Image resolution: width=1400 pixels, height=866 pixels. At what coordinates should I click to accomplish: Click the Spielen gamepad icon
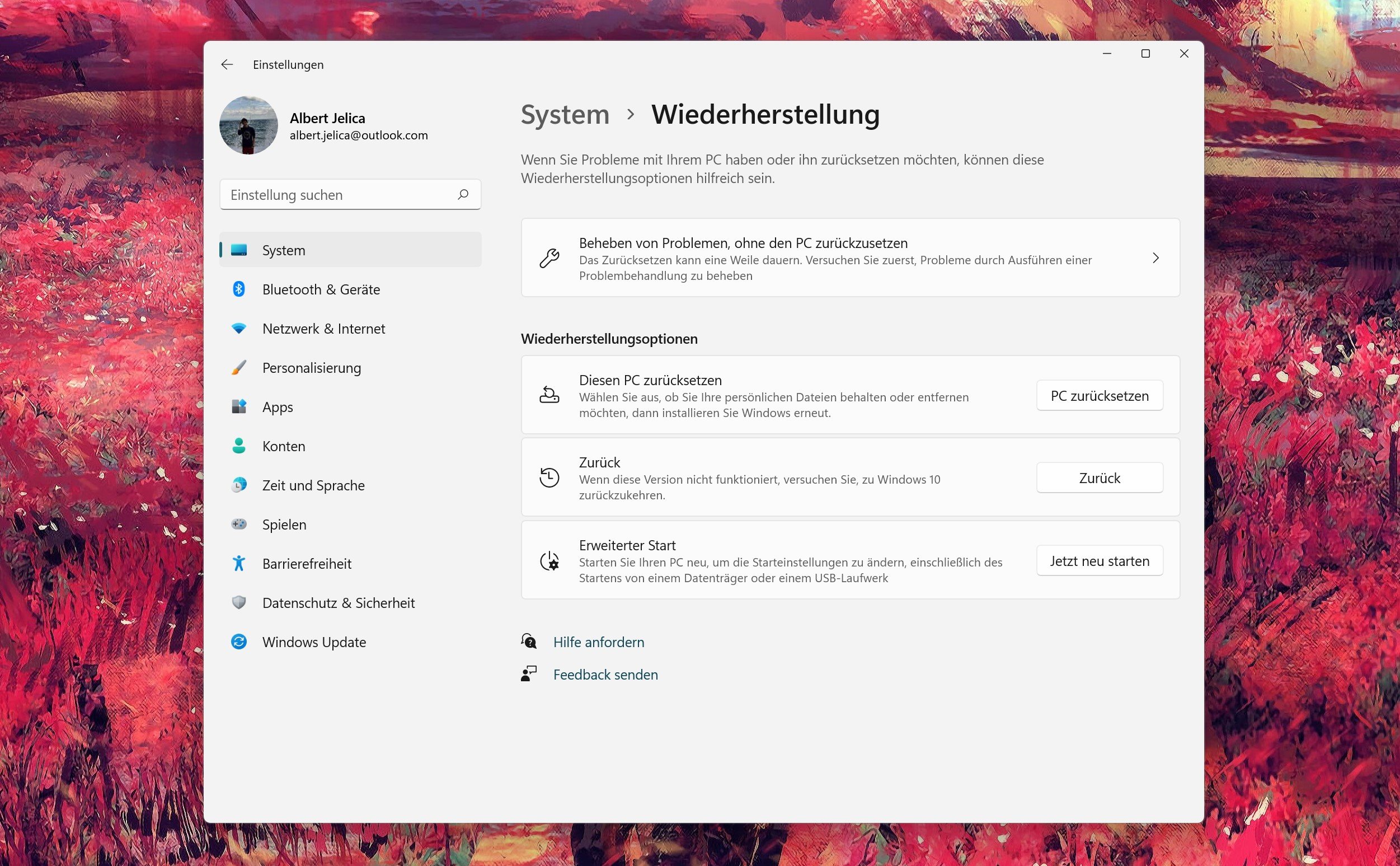point(239,524)
